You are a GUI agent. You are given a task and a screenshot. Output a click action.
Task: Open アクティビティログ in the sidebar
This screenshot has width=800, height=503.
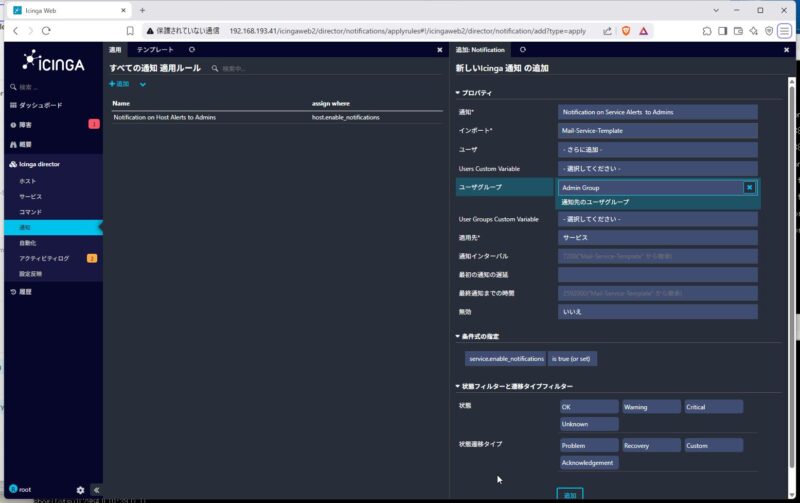tap(44, 259)
